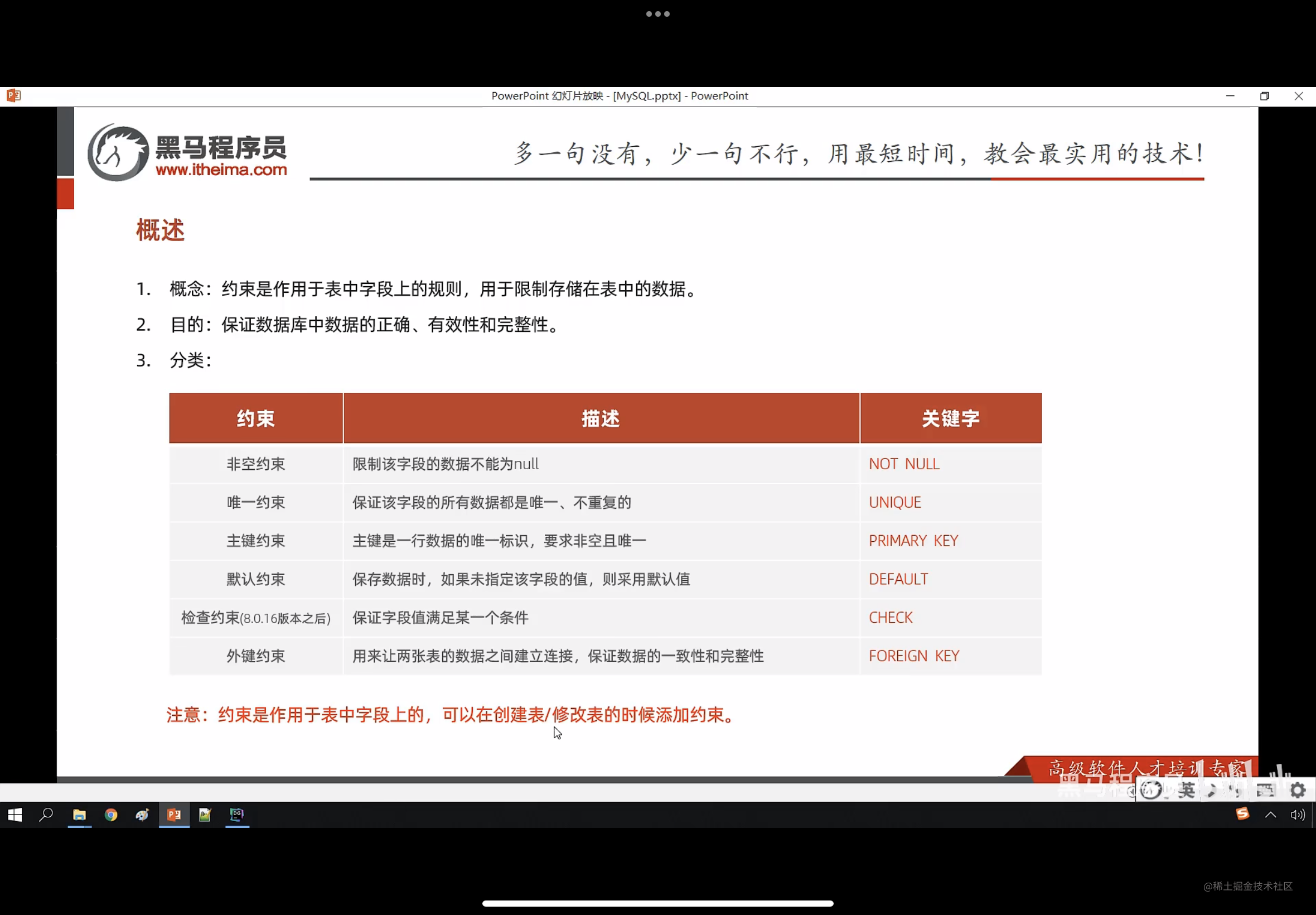The height and width of the screenshot is (915, 1316).
Task: Toggle IME 英 English input mode
Action: pyautogui.click(x=1187, y=791)
